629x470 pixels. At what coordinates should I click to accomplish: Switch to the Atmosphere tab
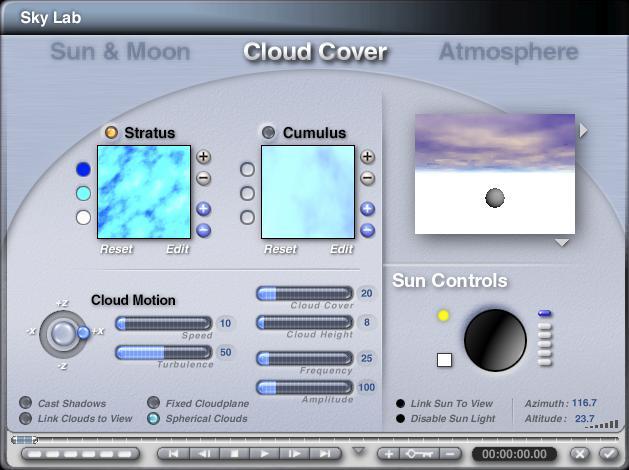tap(509, 52)
